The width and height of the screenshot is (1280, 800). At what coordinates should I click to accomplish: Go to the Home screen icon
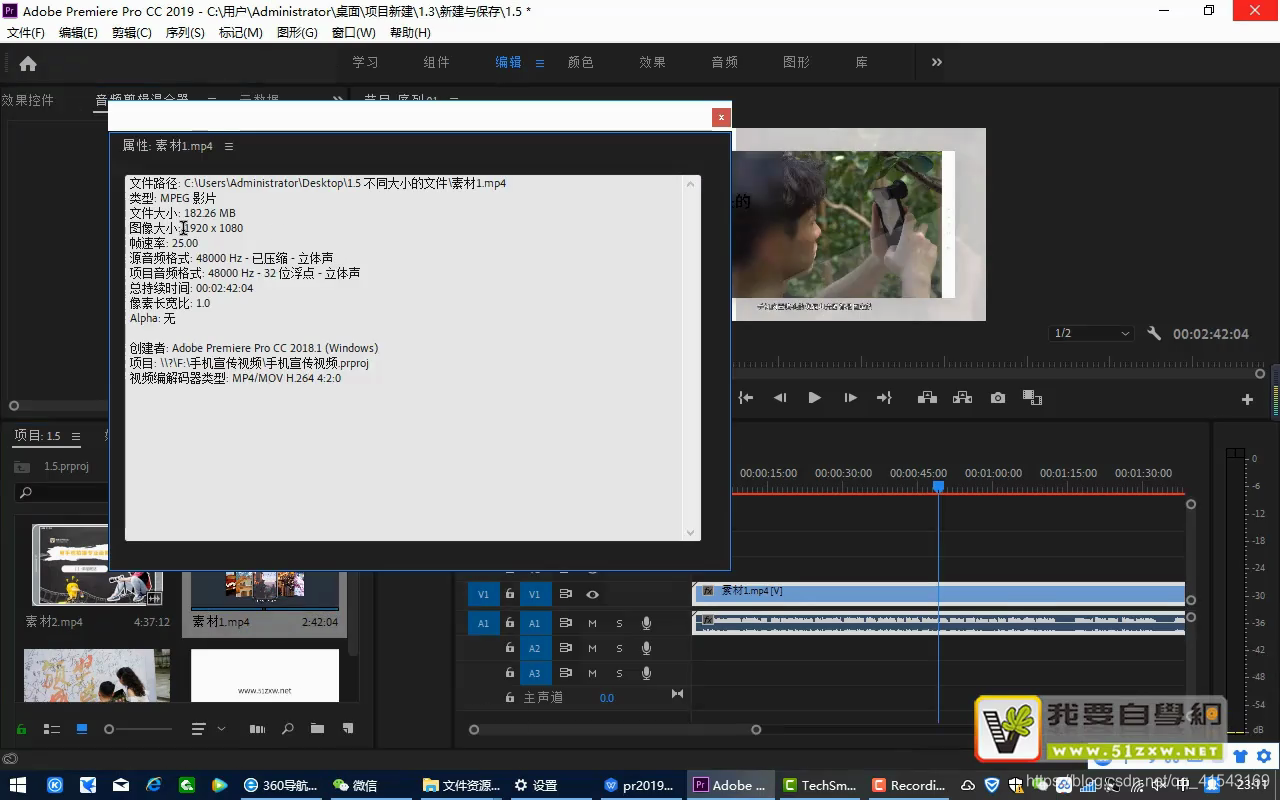(28, 63)
